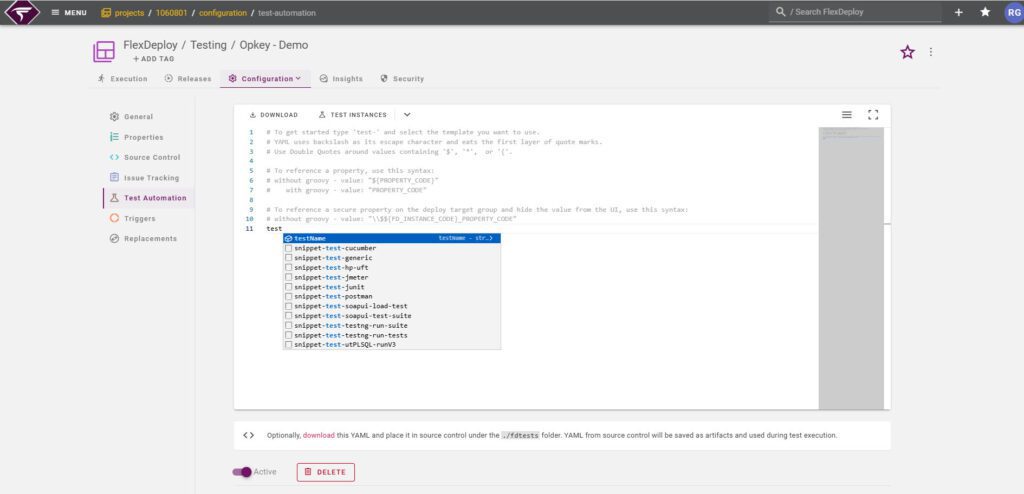Switch to the Insights tab
This screenshot has height=494, width=1024.
(x=340, y=78)
